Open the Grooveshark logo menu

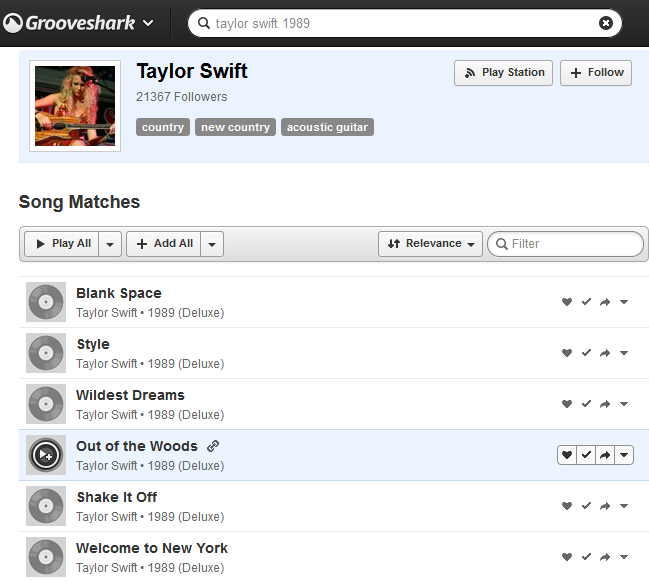79,23
